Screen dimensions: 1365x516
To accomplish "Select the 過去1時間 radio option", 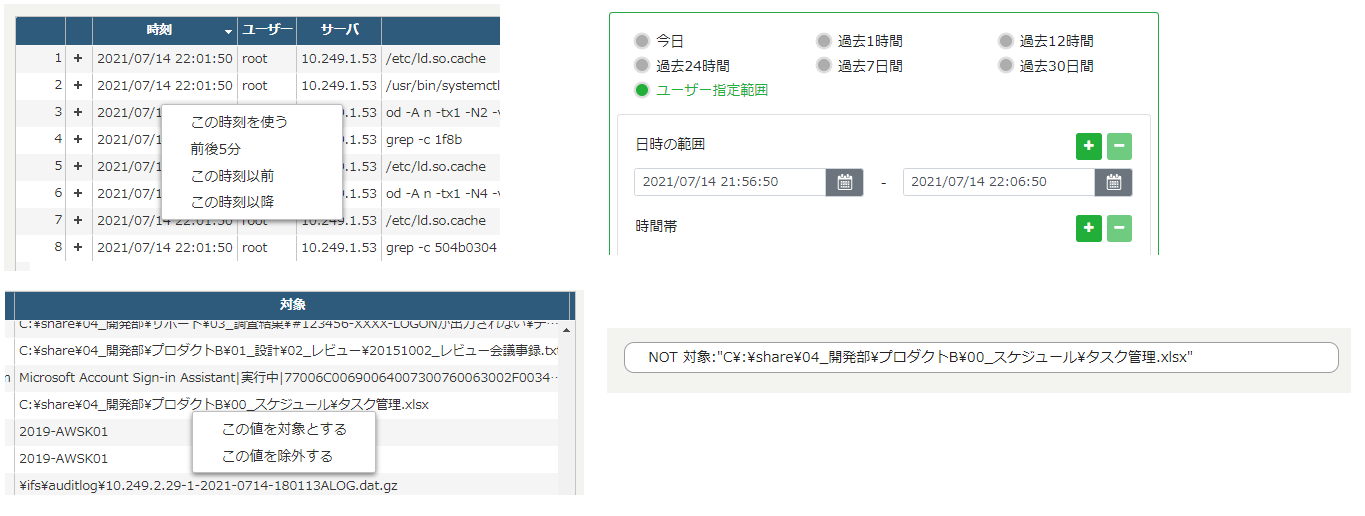I will click(824, 41).
